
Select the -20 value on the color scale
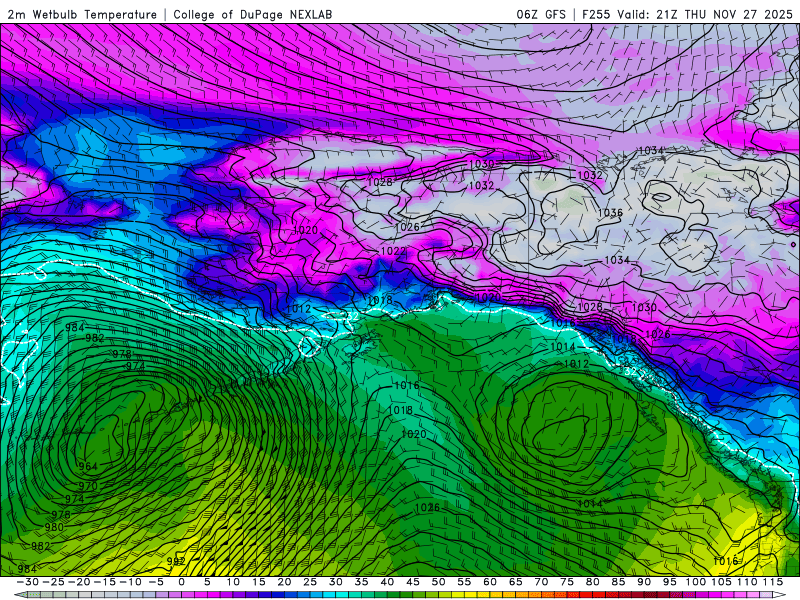[x=80, y=582]
